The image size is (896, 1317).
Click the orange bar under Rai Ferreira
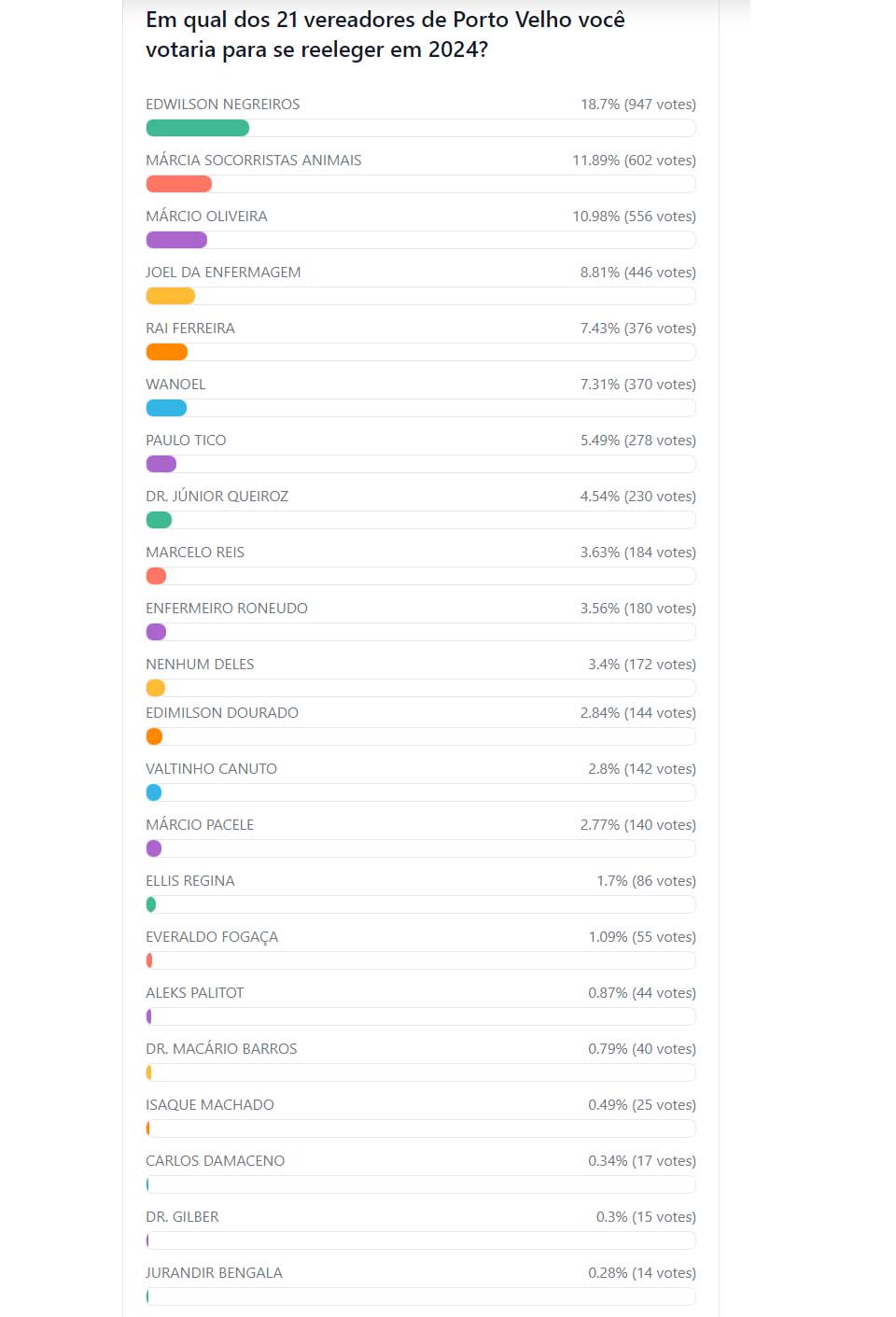167,352
